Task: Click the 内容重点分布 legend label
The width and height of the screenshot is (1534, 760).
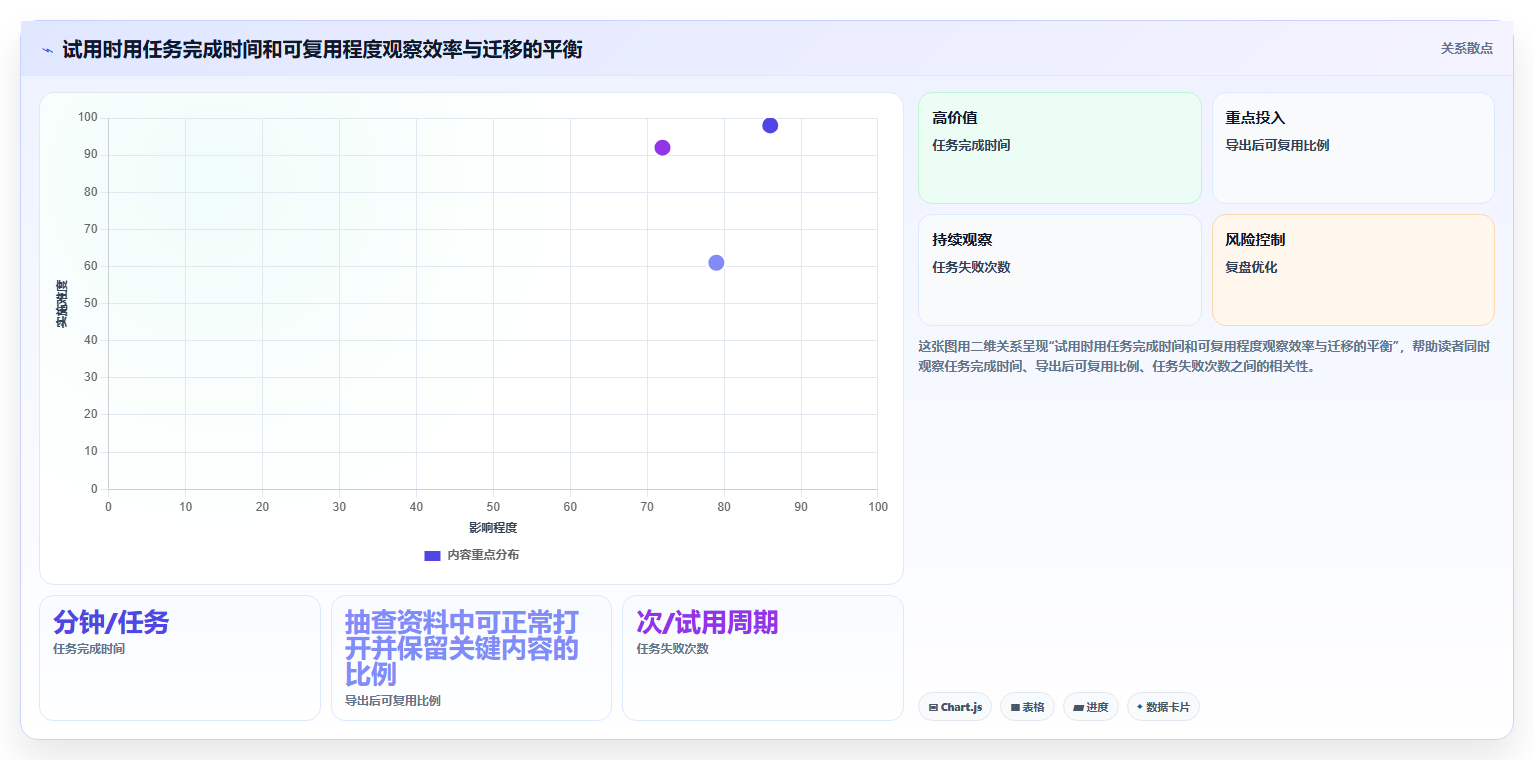Action: point(483,555)
